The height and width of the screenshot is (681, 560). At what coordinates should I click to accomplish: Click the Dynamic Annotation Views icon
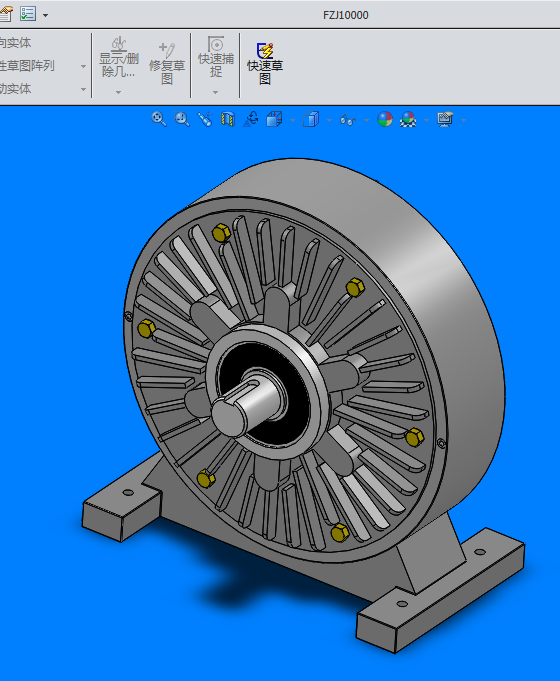coord(251,119)
